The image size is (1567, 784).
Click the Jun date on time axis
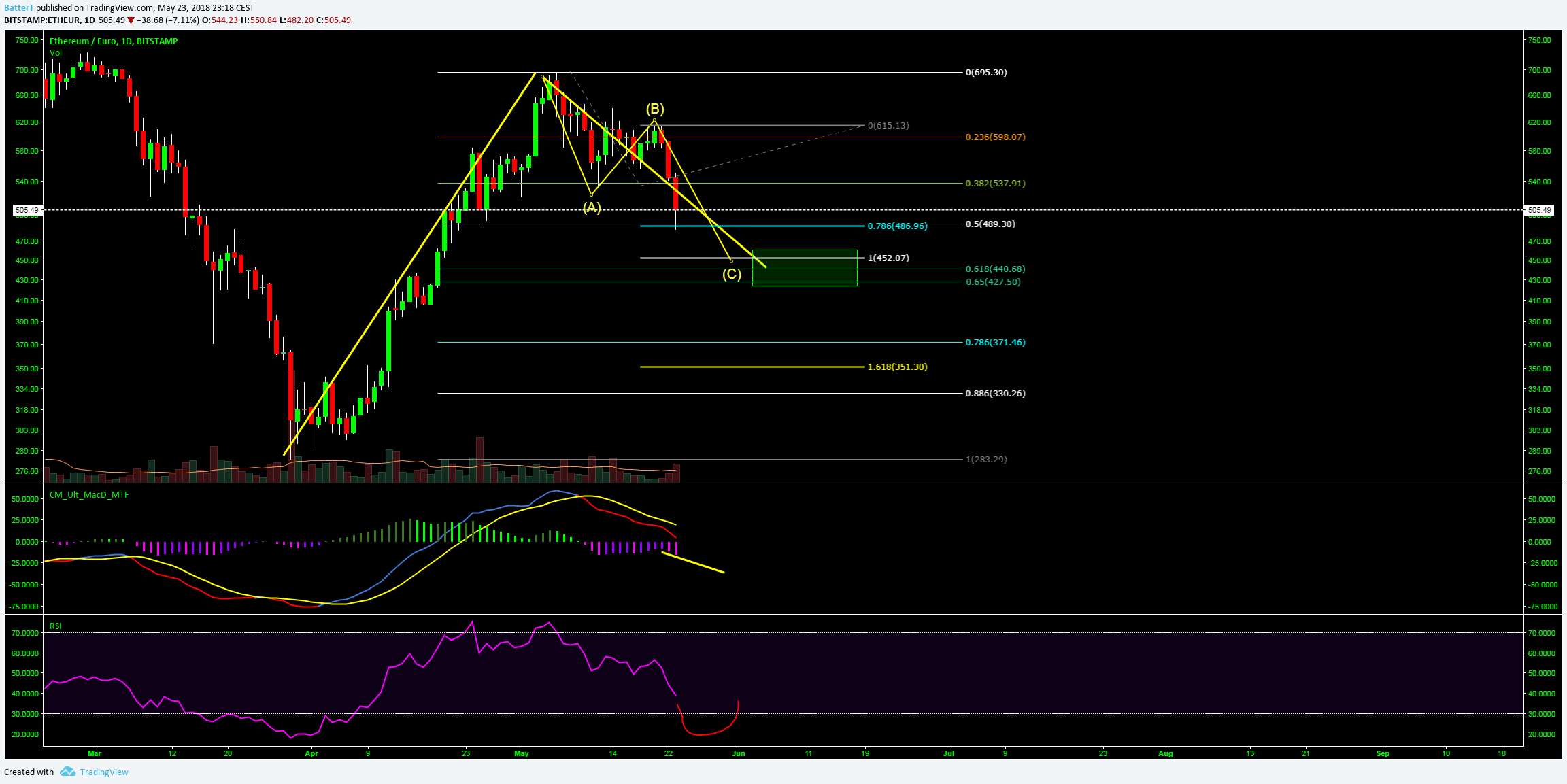[x=739, y=753]
